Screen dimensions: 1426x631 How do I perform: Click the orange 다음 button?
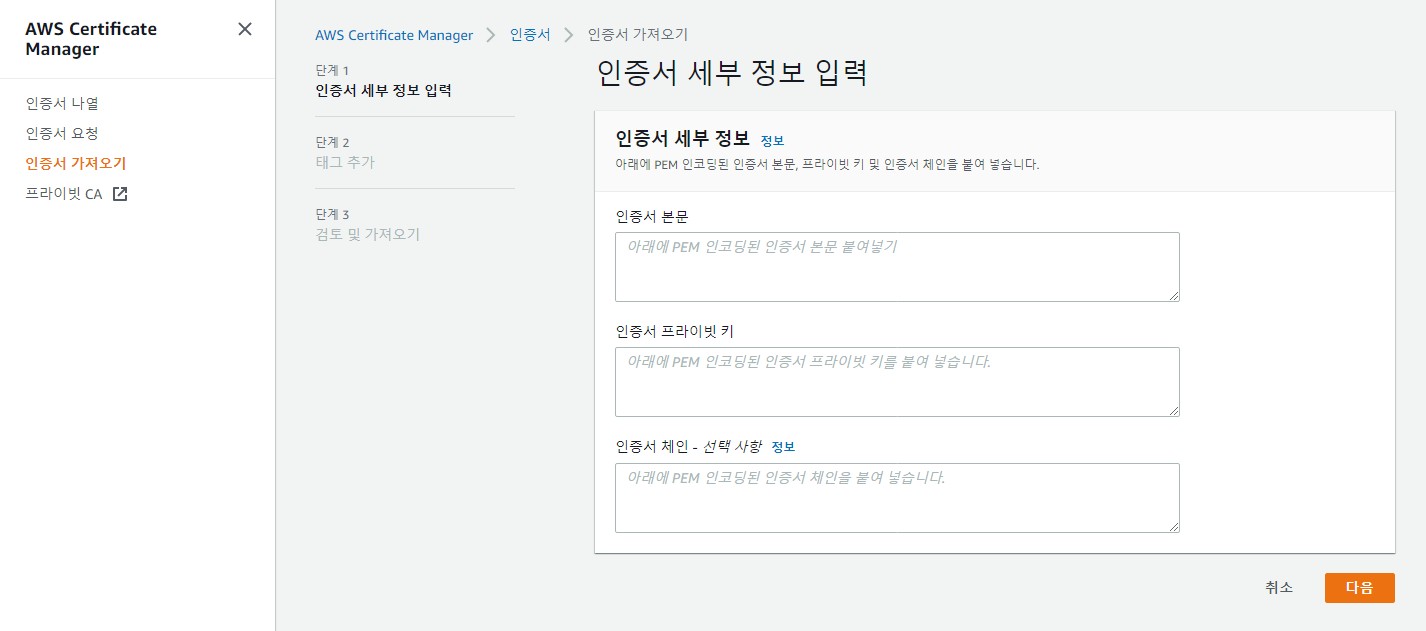[1359, 588]
